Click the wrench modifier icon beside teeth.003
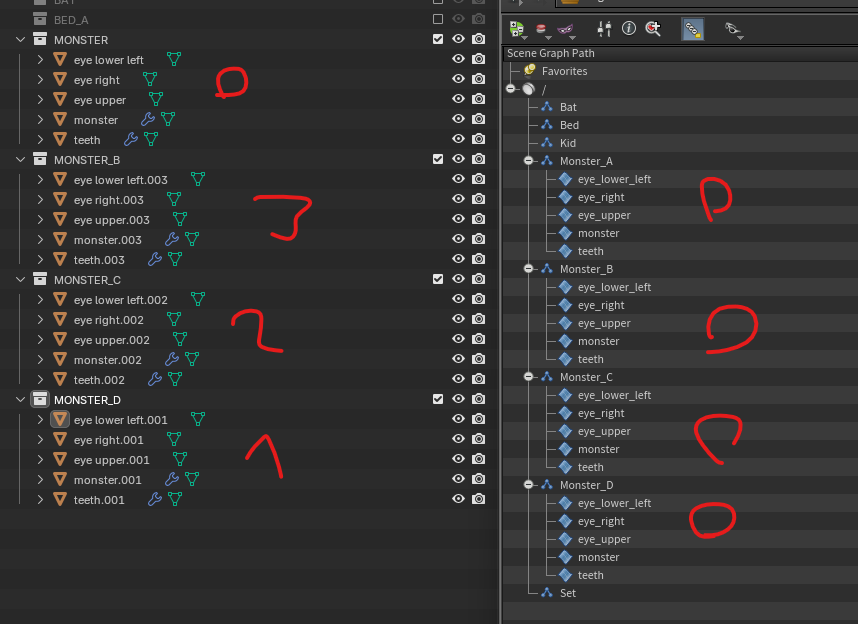Viewport: 858px width, 624px height. click(x=155, y=259)
